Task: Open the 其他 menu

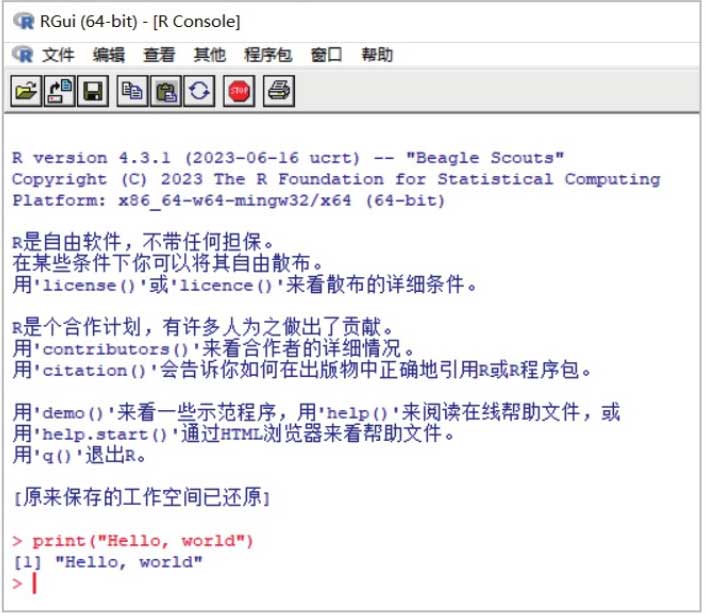Action: (x=209, y=55)
